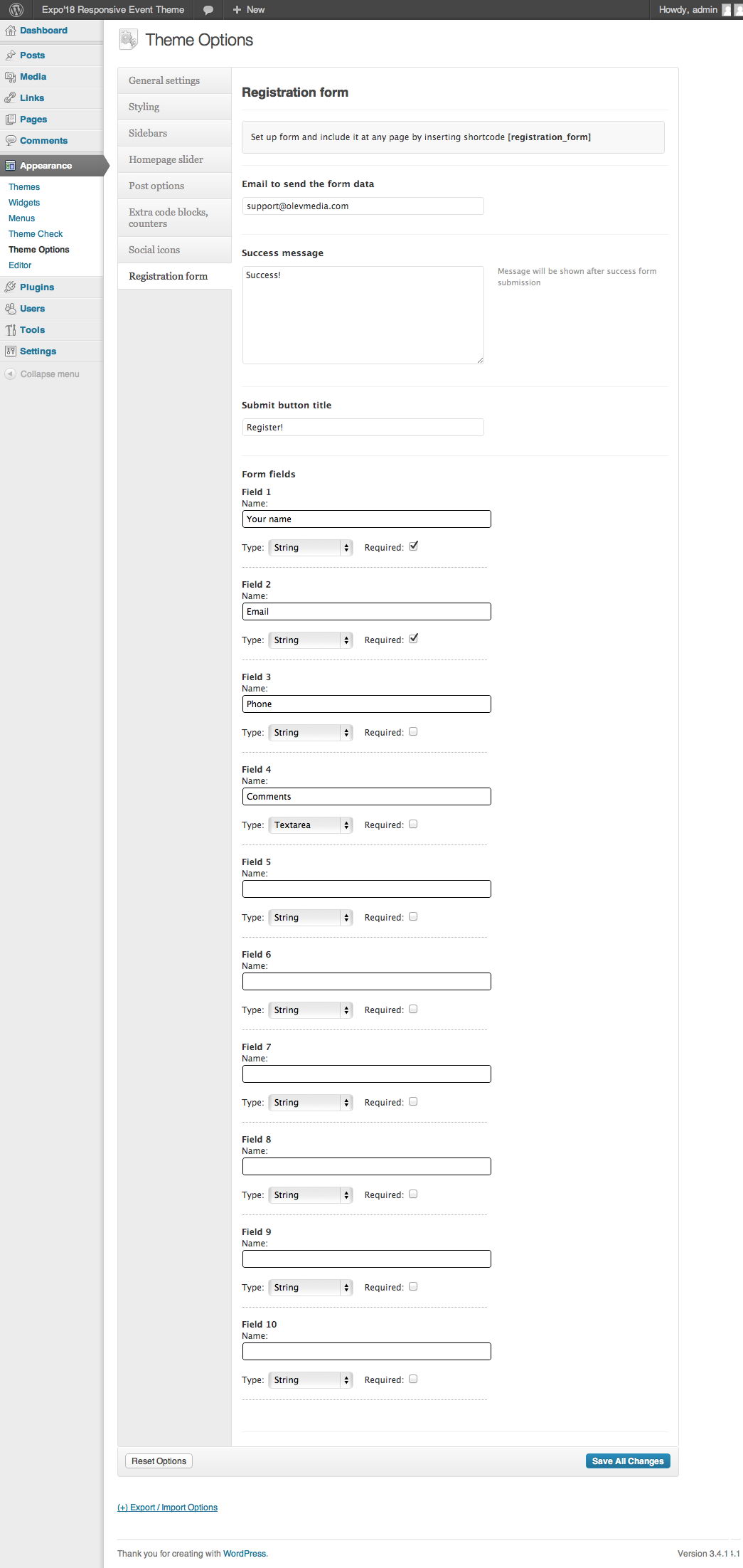Open the comments bubble icon in admin bar
Image resolution: width=743 pixels, height=1568 pixels.
click(208, 10)
